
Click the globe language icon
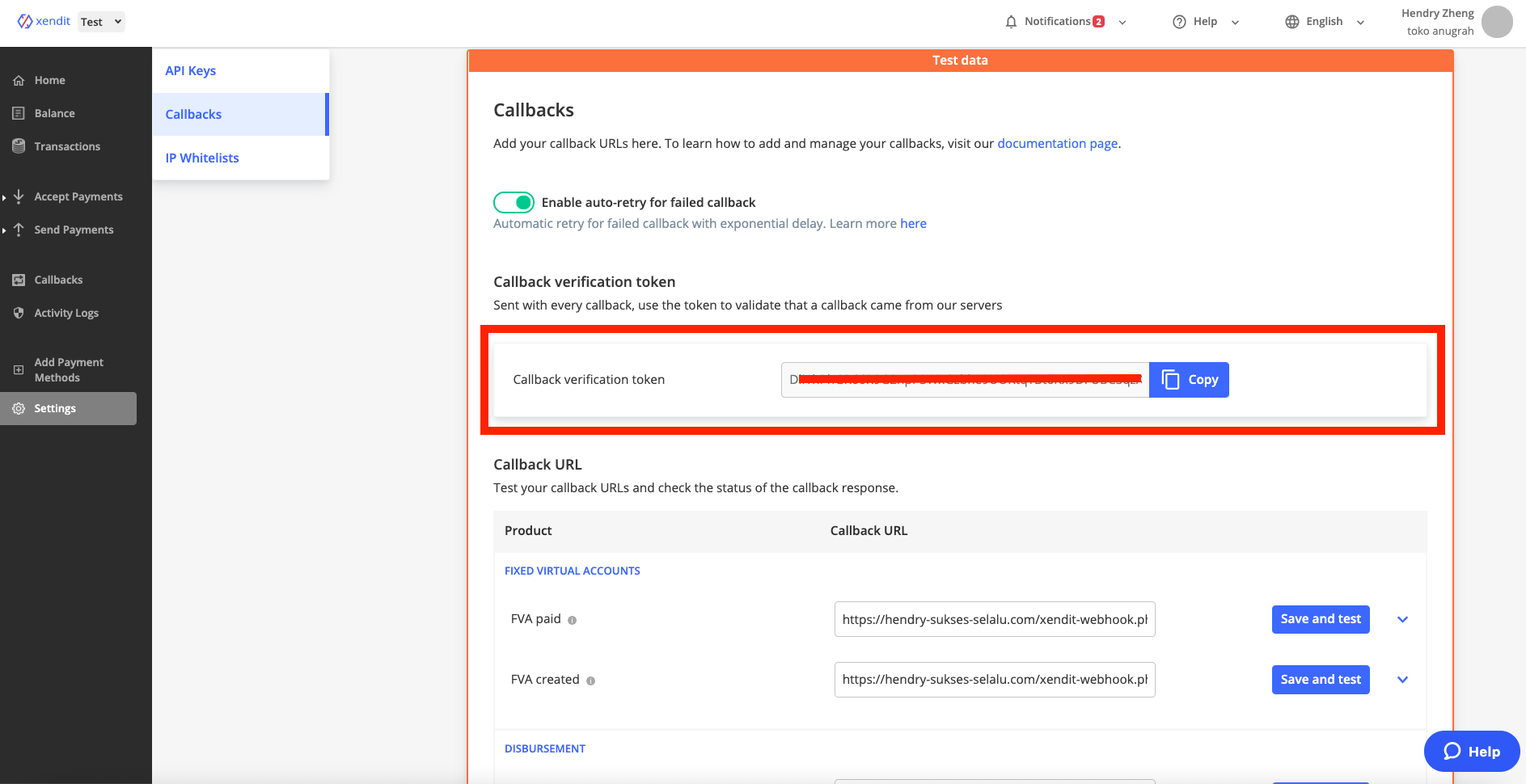pyautogui.click(x=1292, y=22)
